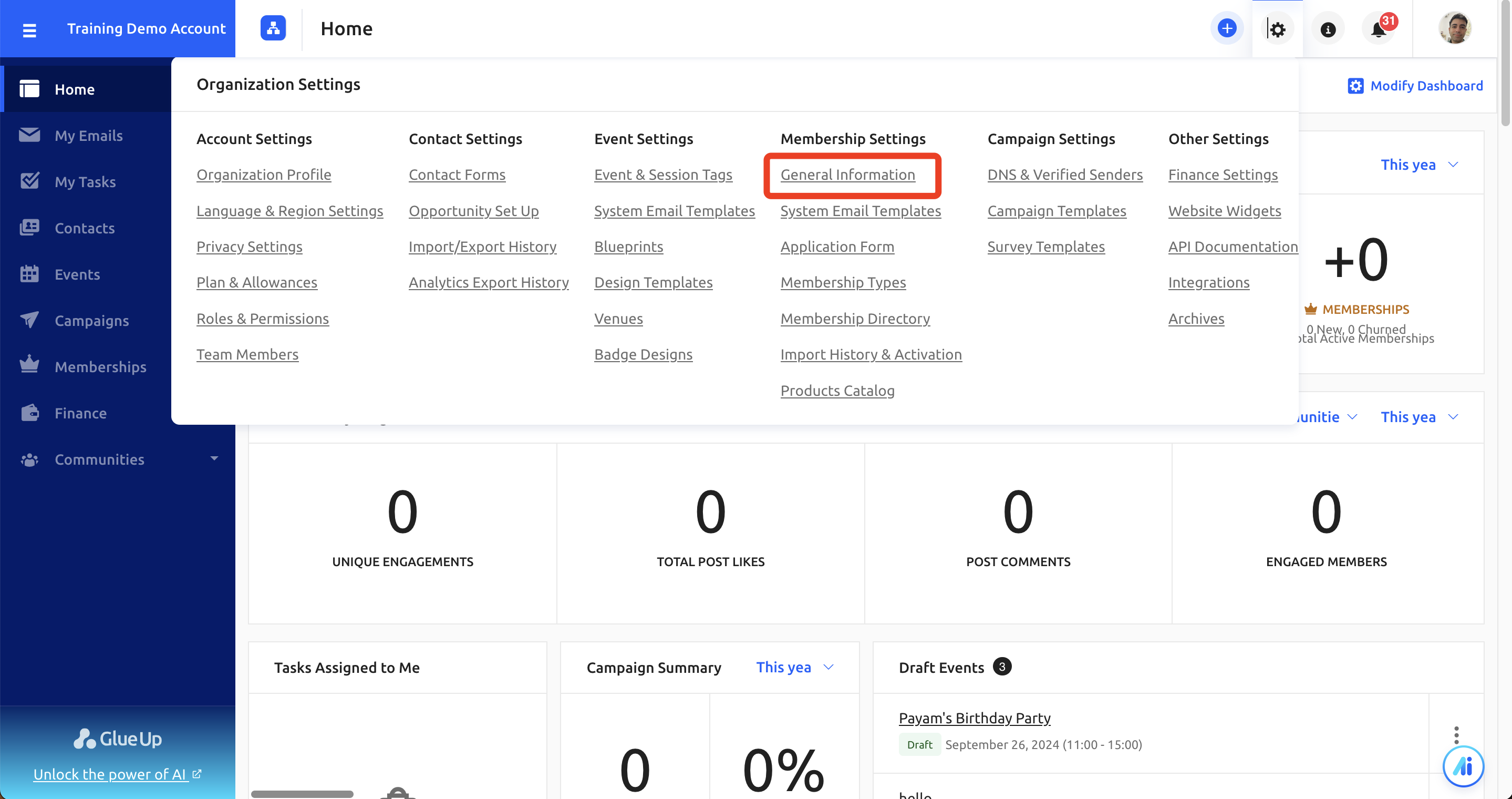Open Finance in the sidebar
1512x799 pixels.
coord(80,413)
